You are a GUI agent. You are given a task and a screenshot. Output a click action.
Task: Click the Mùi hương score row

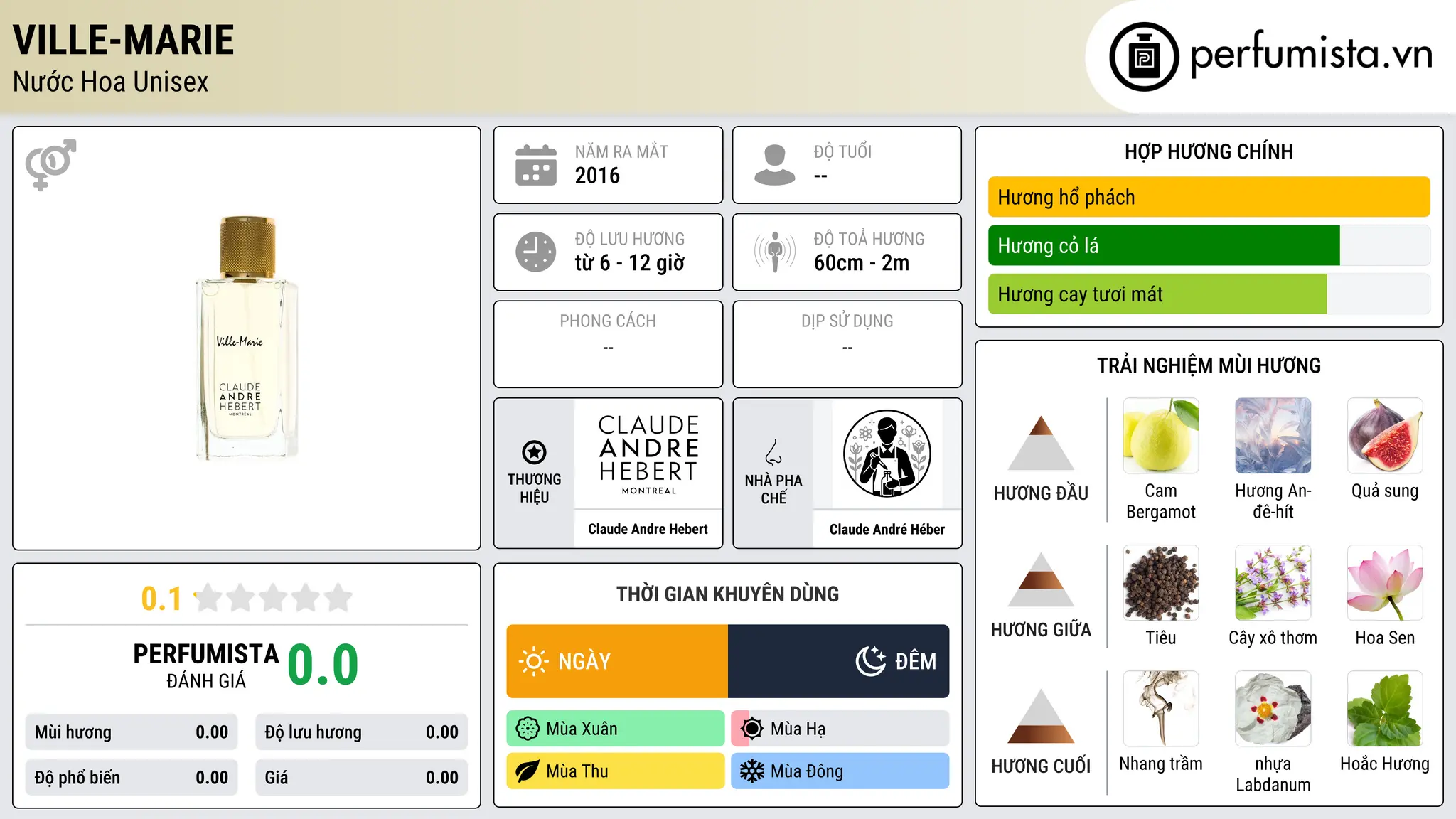click(132, 732)
